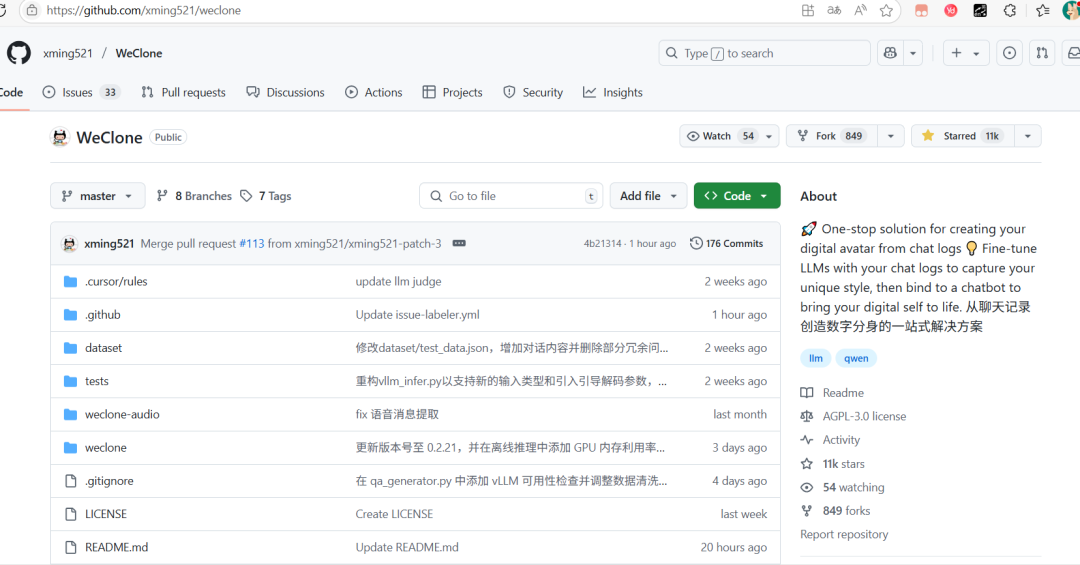This screenshot has width=1080, height=565.
Task: Open the dataset folder icon
Action: click(x=70, y=348)
